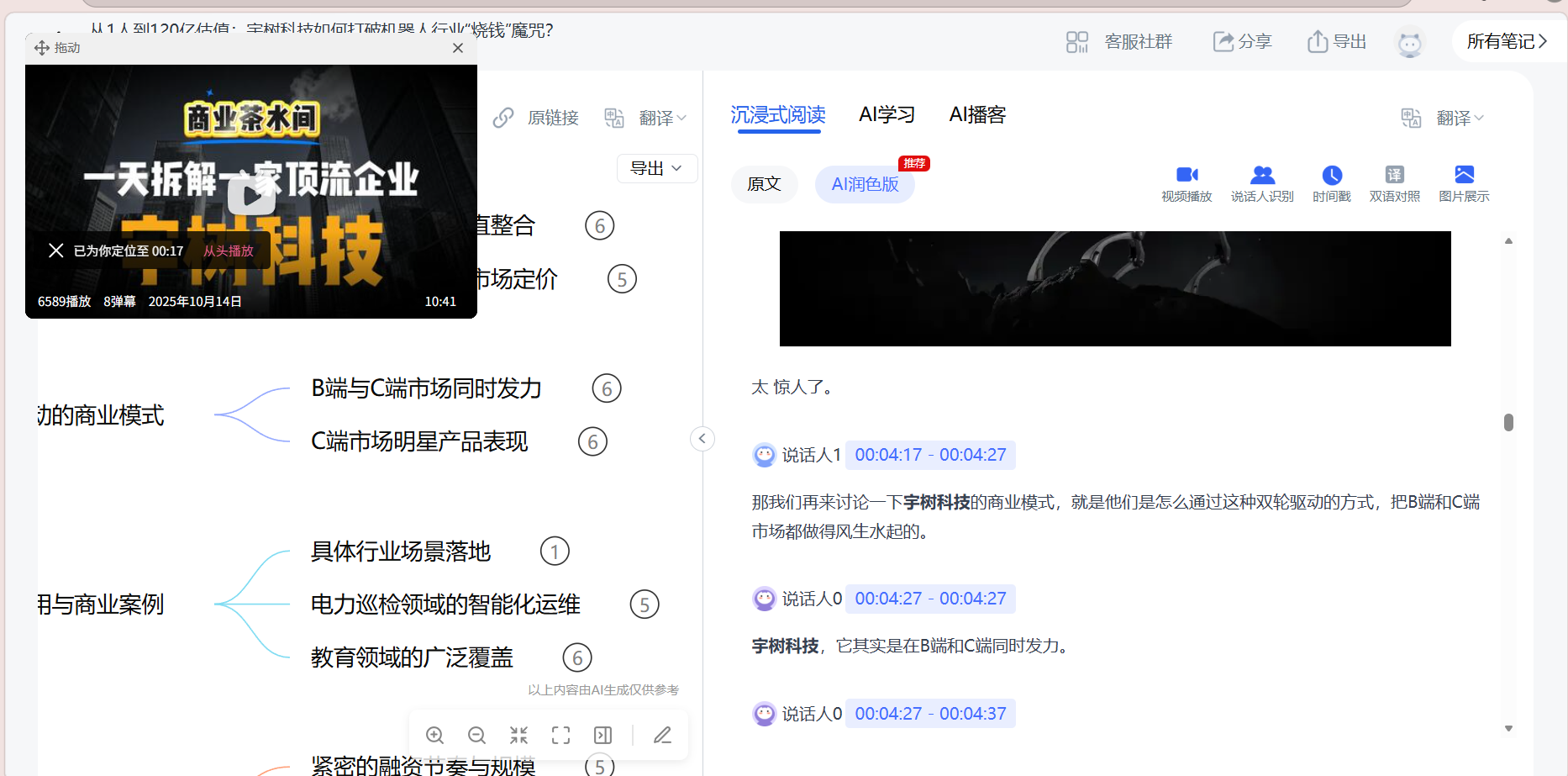
Task: Click the mind map zoom out icon
Action: [476, 735]
